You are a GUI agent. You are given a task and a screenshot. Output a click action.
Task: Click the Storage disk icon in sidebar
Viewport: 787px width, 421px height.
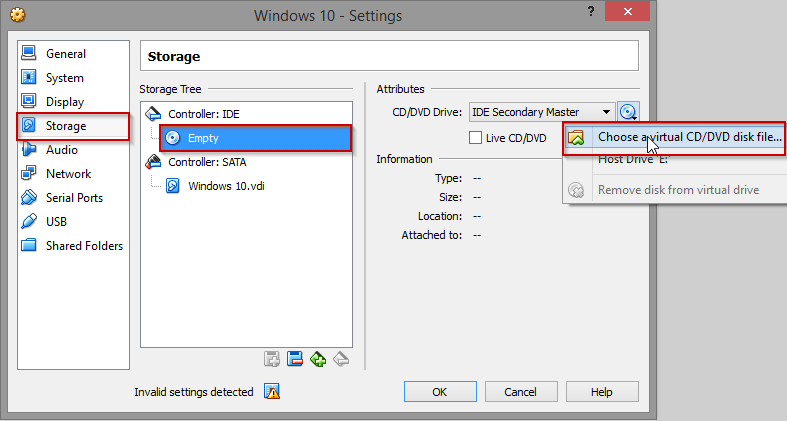pos(29,125)
